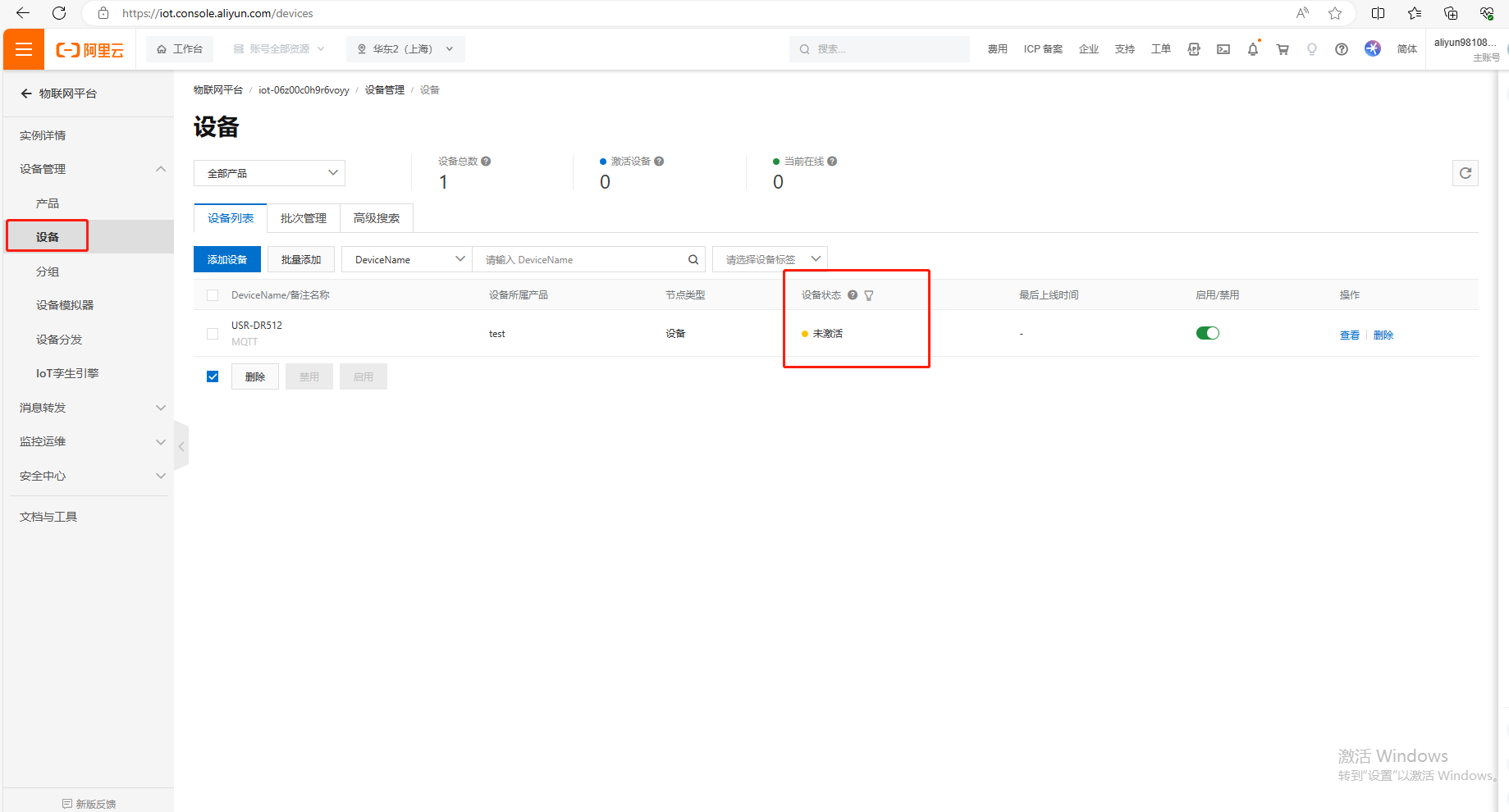Uncheck the select-all checkbox beside 删除

point(213,376)
